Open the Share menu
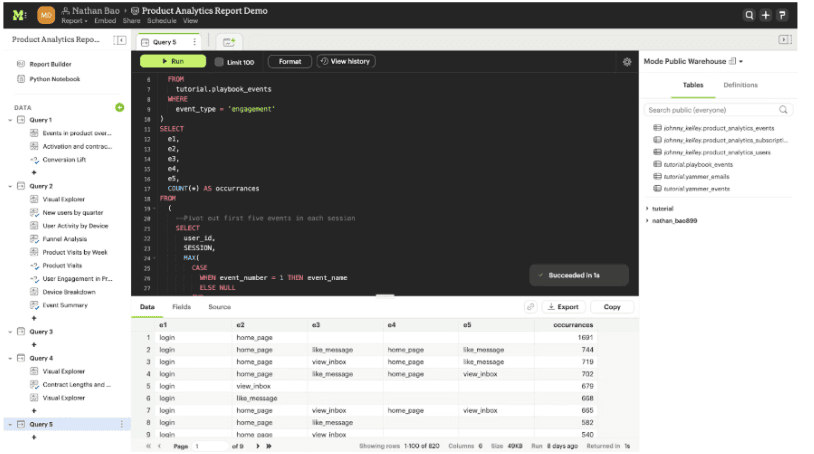 click(131, 21)
